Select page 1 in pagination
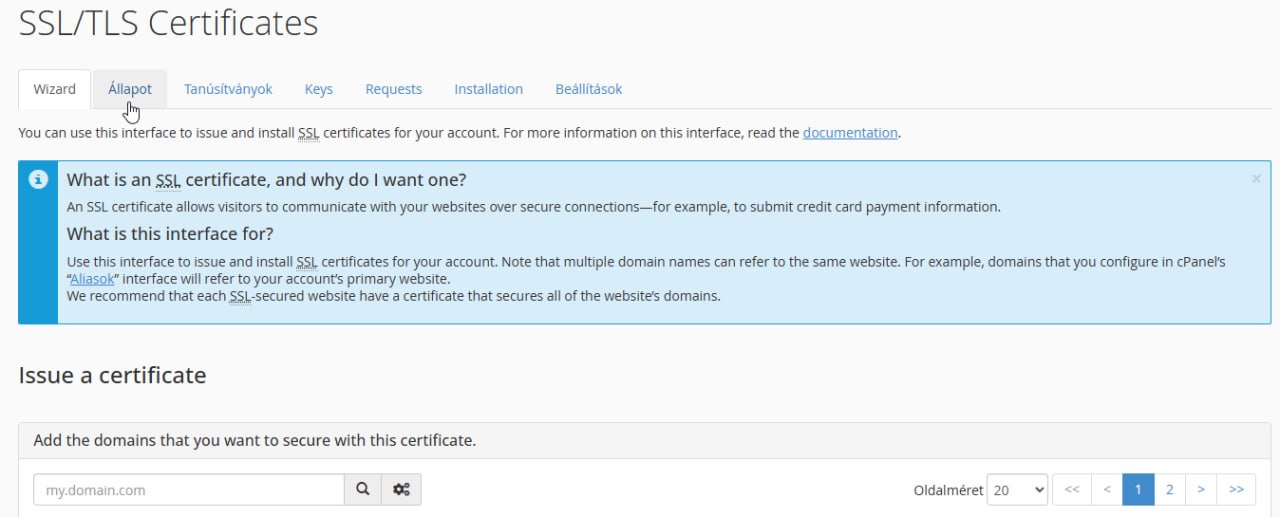The width and height of the screenshot is (1280, 517). coord(1138,490)
